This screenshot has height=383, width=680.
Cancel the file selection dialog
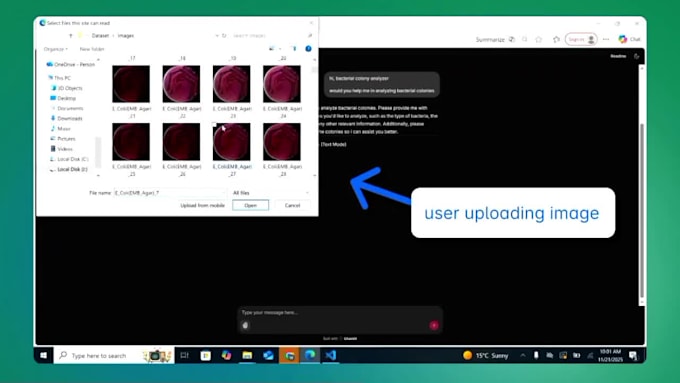[292, 205]
